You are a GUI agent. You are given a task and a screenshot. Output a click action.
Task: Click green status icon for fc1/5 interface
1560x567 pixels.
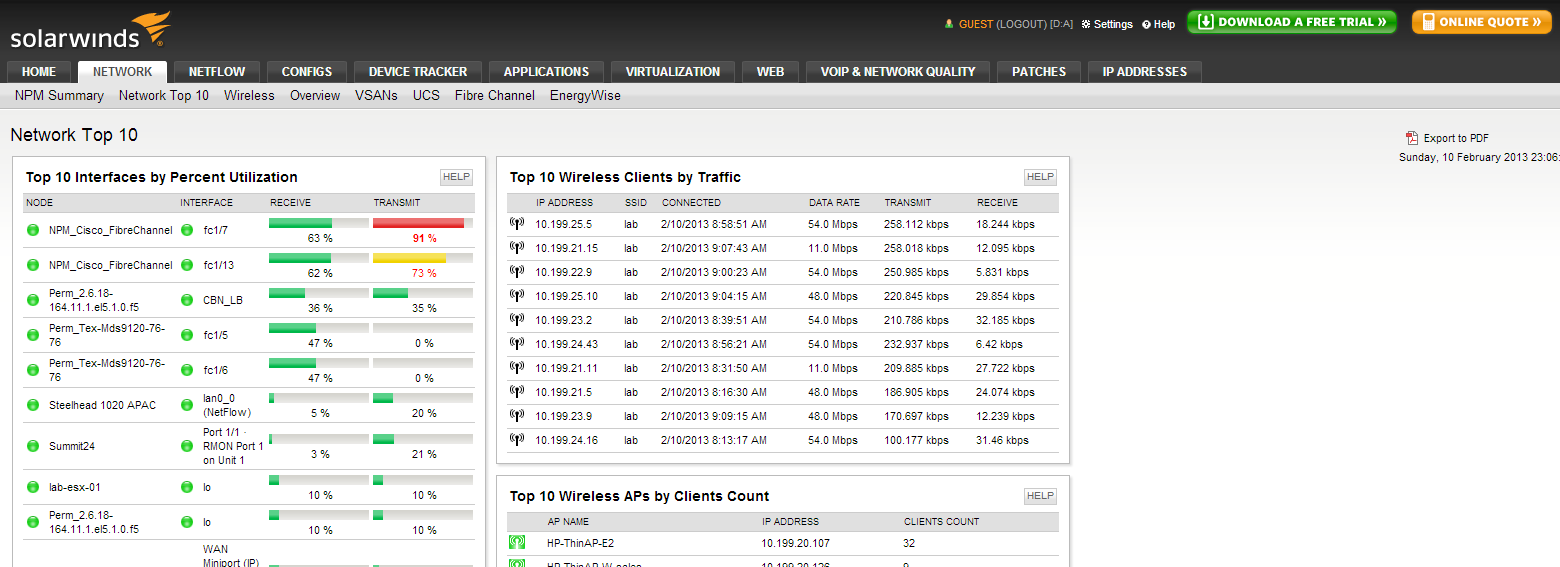[x=187, y=335]
